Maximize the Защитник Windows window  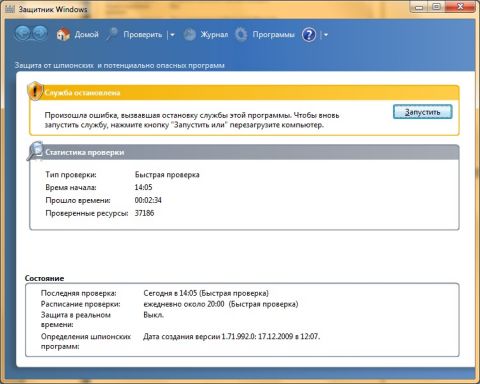point(436,7)
